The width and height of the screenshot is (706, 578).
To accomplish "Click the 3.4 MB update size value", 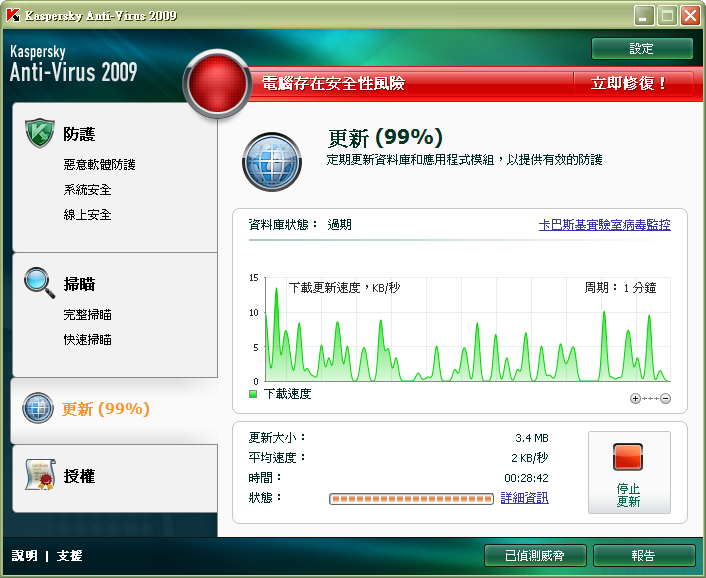I will (x=532, y=438).
